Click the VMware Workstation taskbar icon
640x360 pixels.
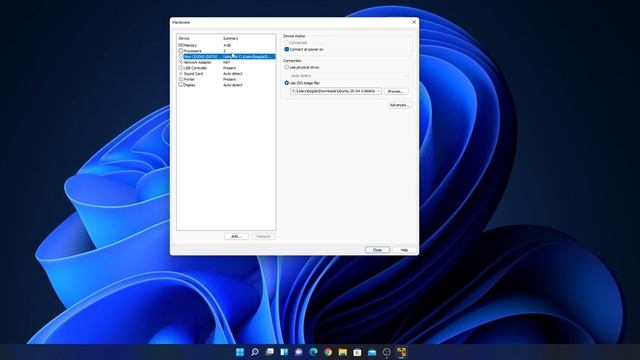pos(402,352)
